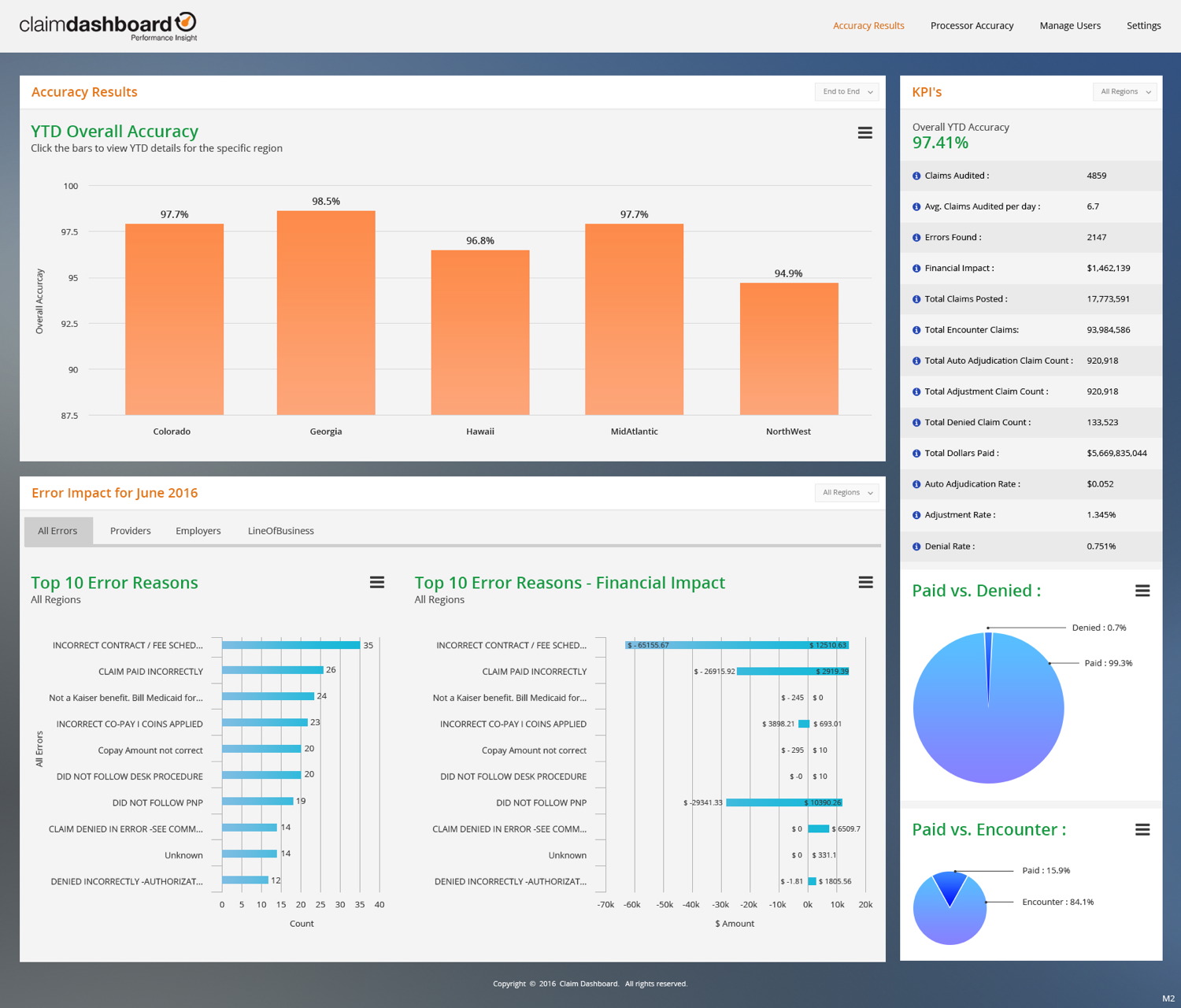The image size is (1181, 1008).
Task: Click the Paid slice of Paid vs. Encounter pie
Action: 950,885
